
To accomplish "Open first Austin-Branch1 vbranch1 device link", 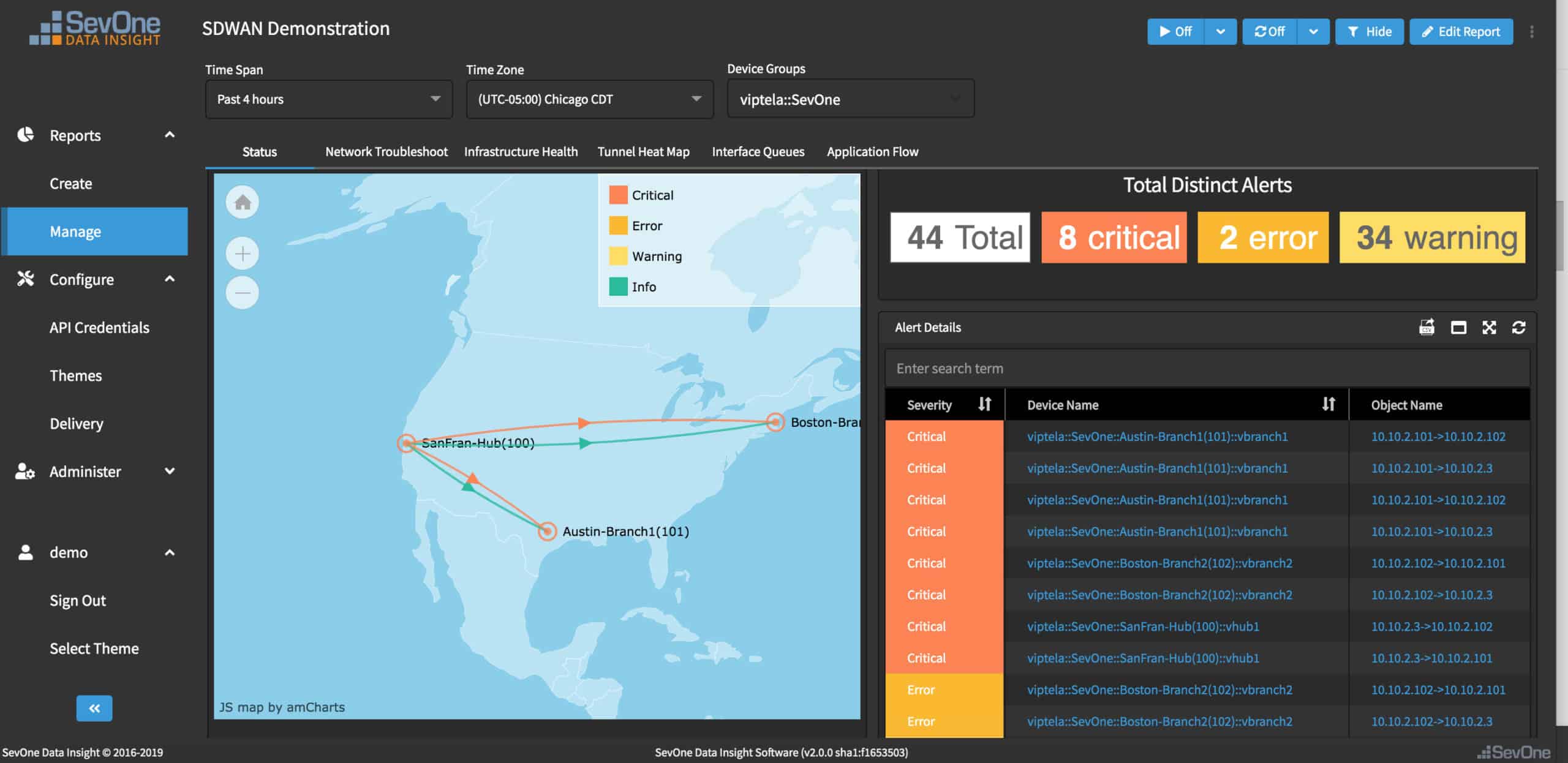I will coord(1157,437).
